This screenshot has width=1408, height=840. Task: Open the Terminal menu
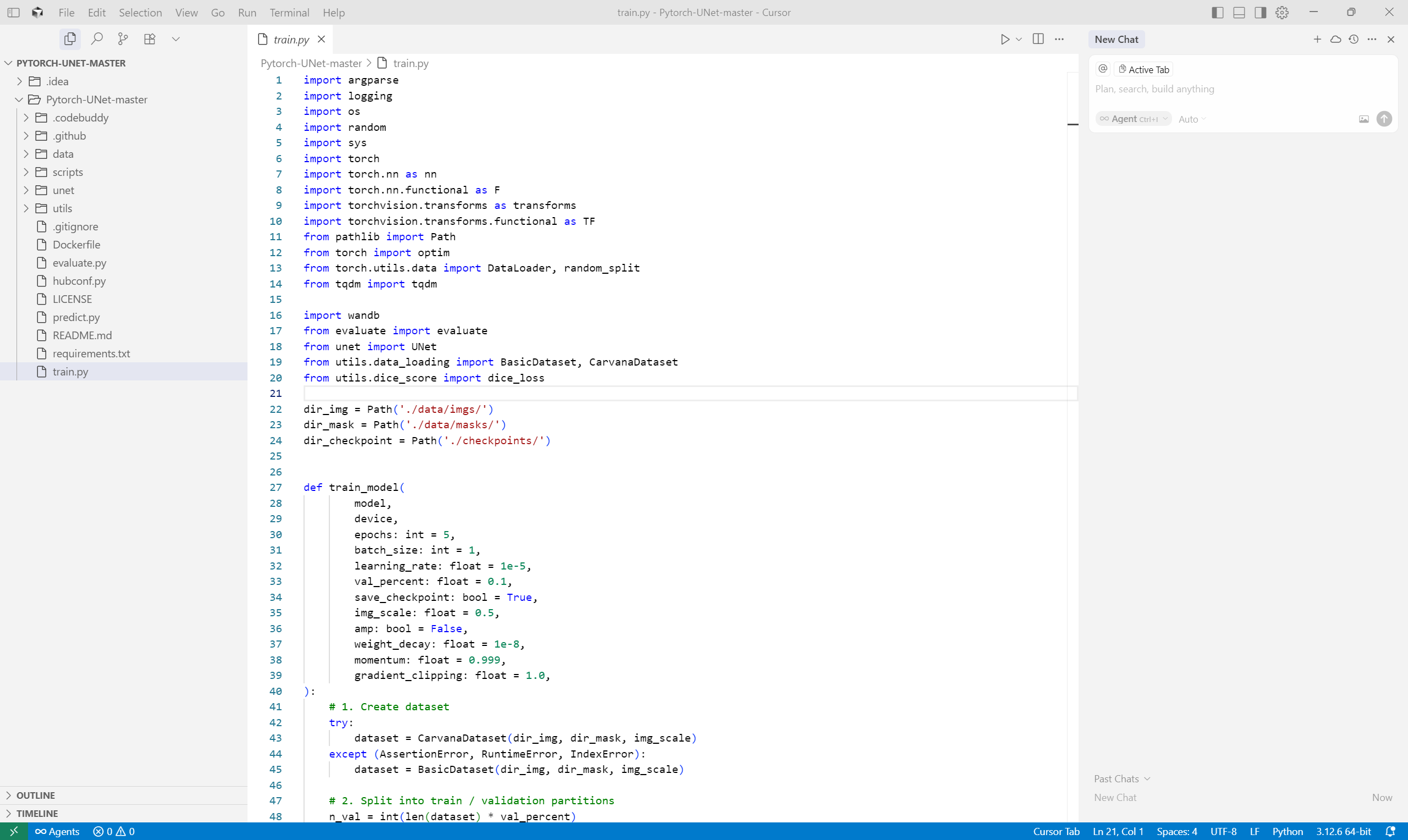(289, 13)
